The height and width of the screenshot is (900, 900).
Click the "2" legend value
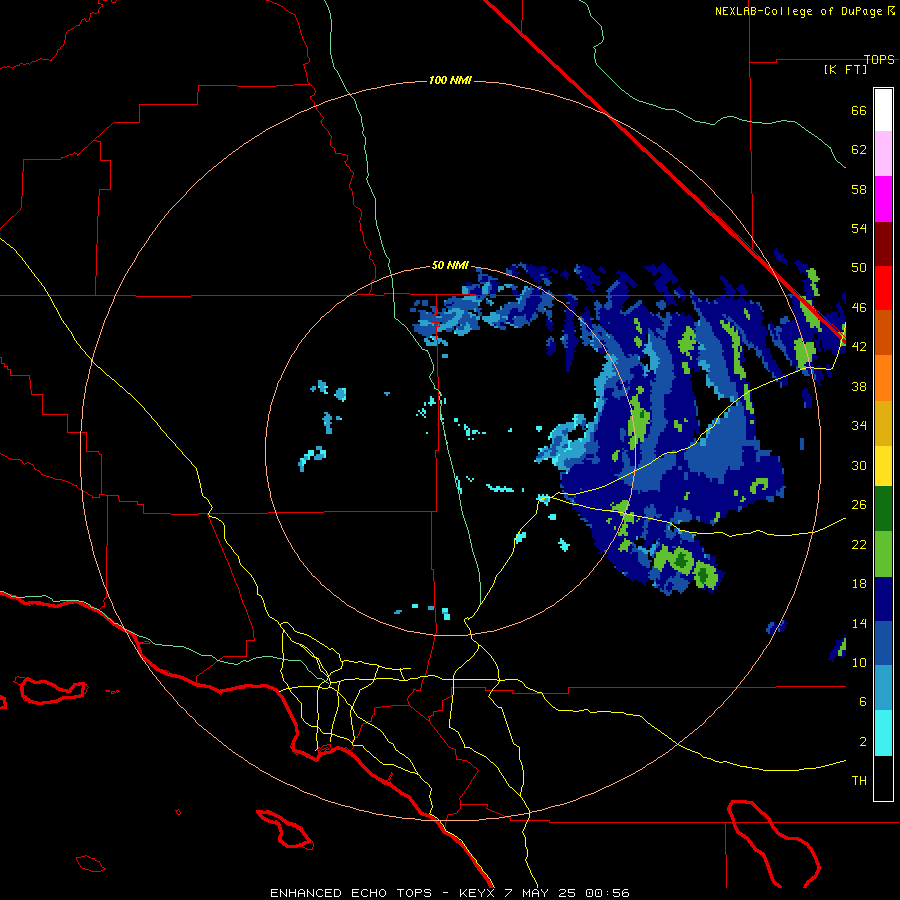[x=863, y=742]
